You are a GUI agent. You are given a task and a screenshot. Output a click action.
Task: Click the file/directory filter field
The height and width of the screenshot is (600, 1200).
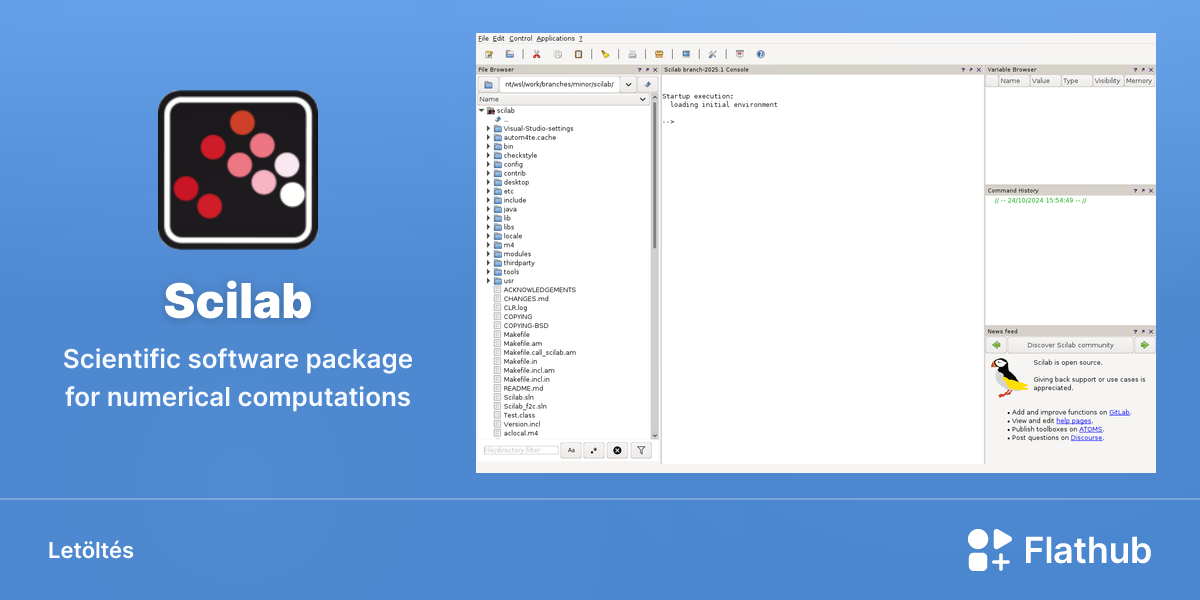pos(521,450)
